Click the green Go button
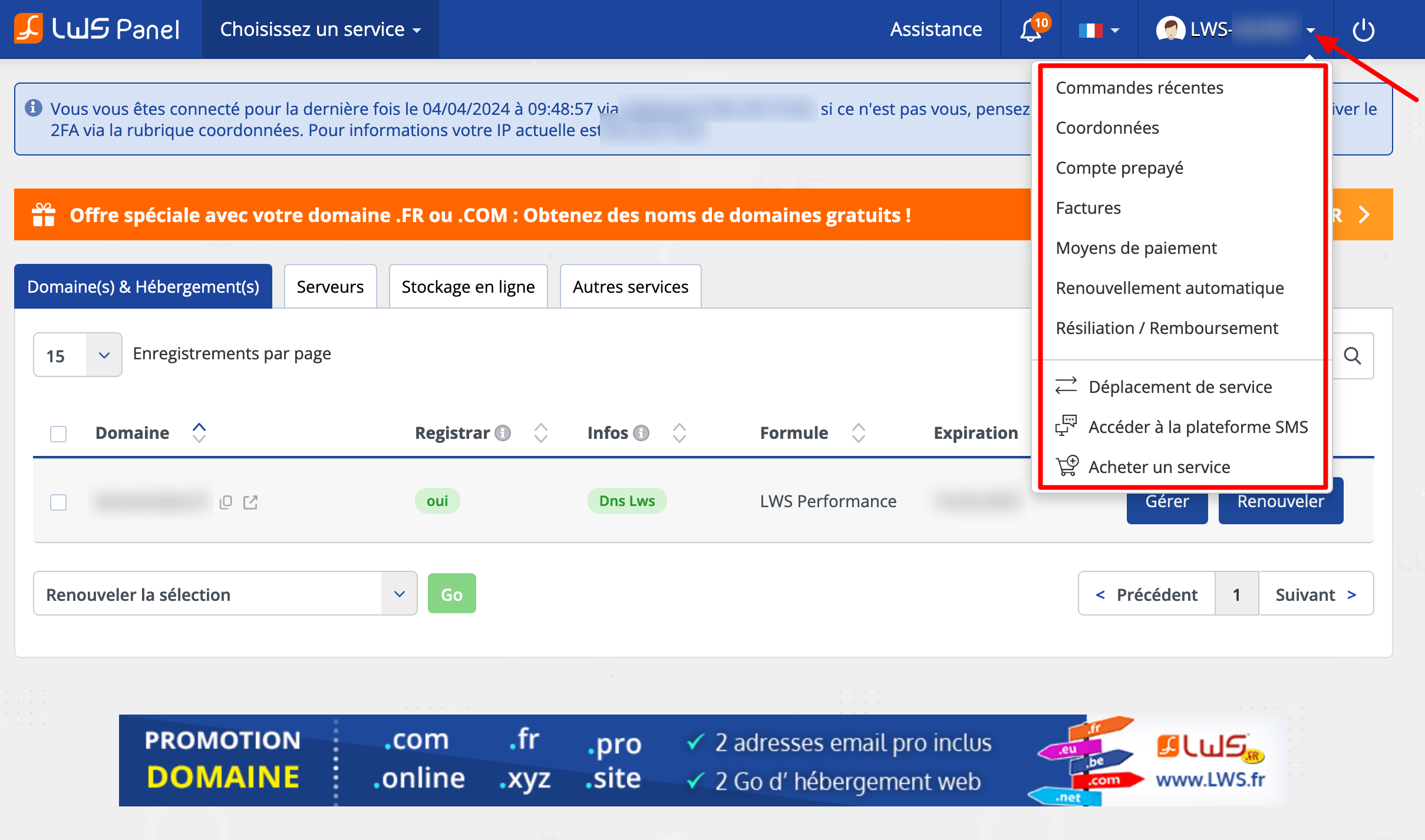This screenshot has width=1425, height=840. coord(452,594)
